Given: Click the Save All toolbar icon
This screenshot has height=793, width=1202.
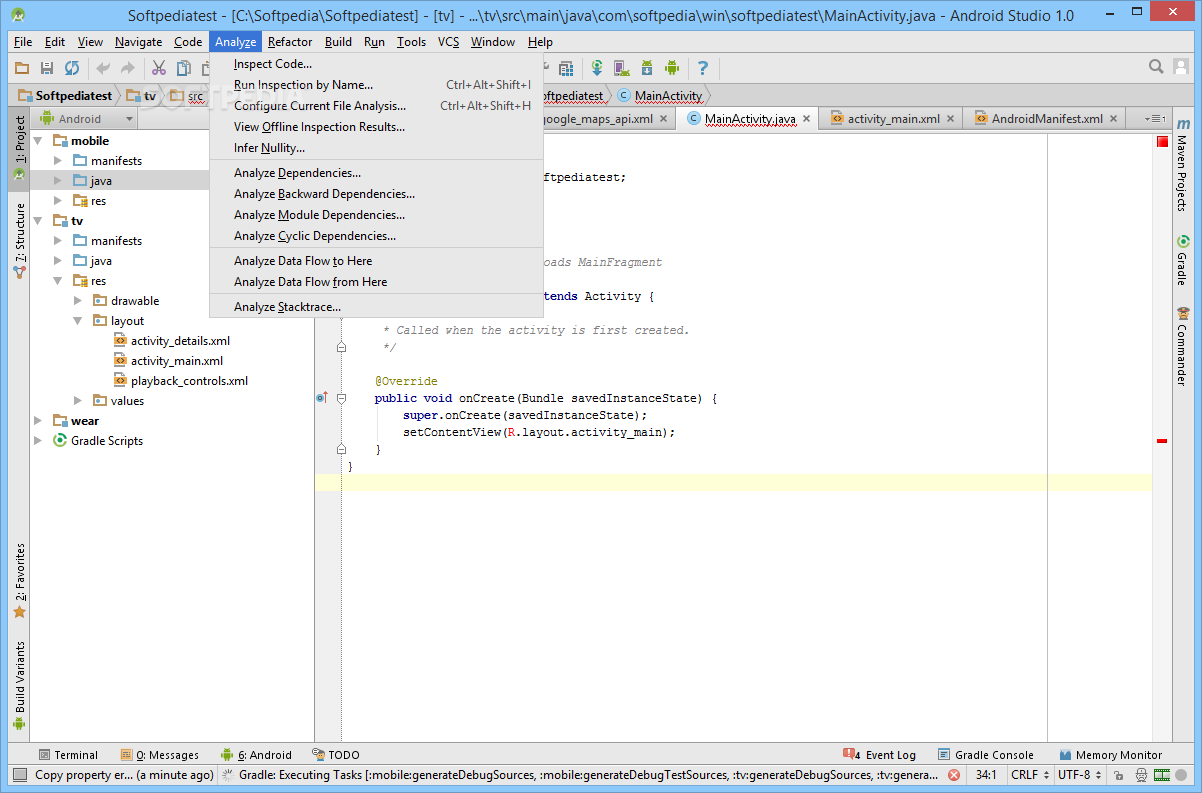Looking at the screenshot, I should 46,68.
